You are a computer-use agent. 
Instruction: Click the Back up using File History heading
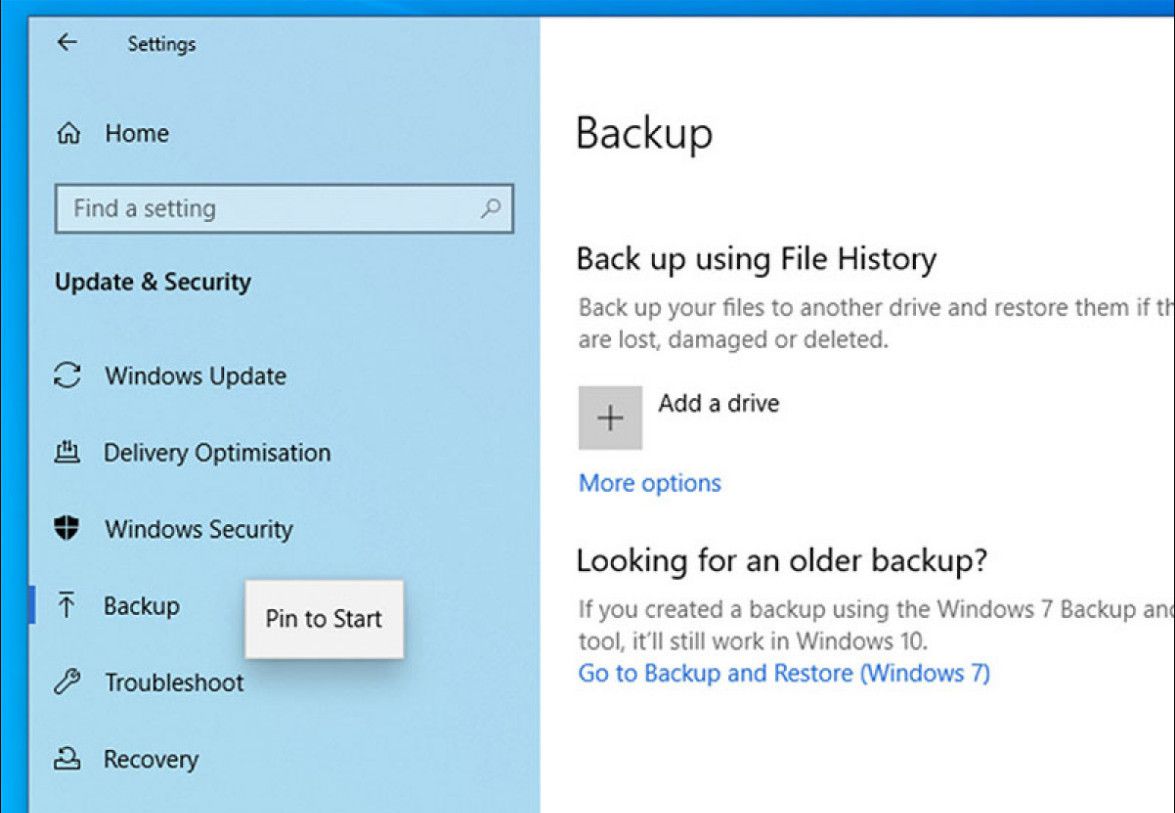coord(756,259)
